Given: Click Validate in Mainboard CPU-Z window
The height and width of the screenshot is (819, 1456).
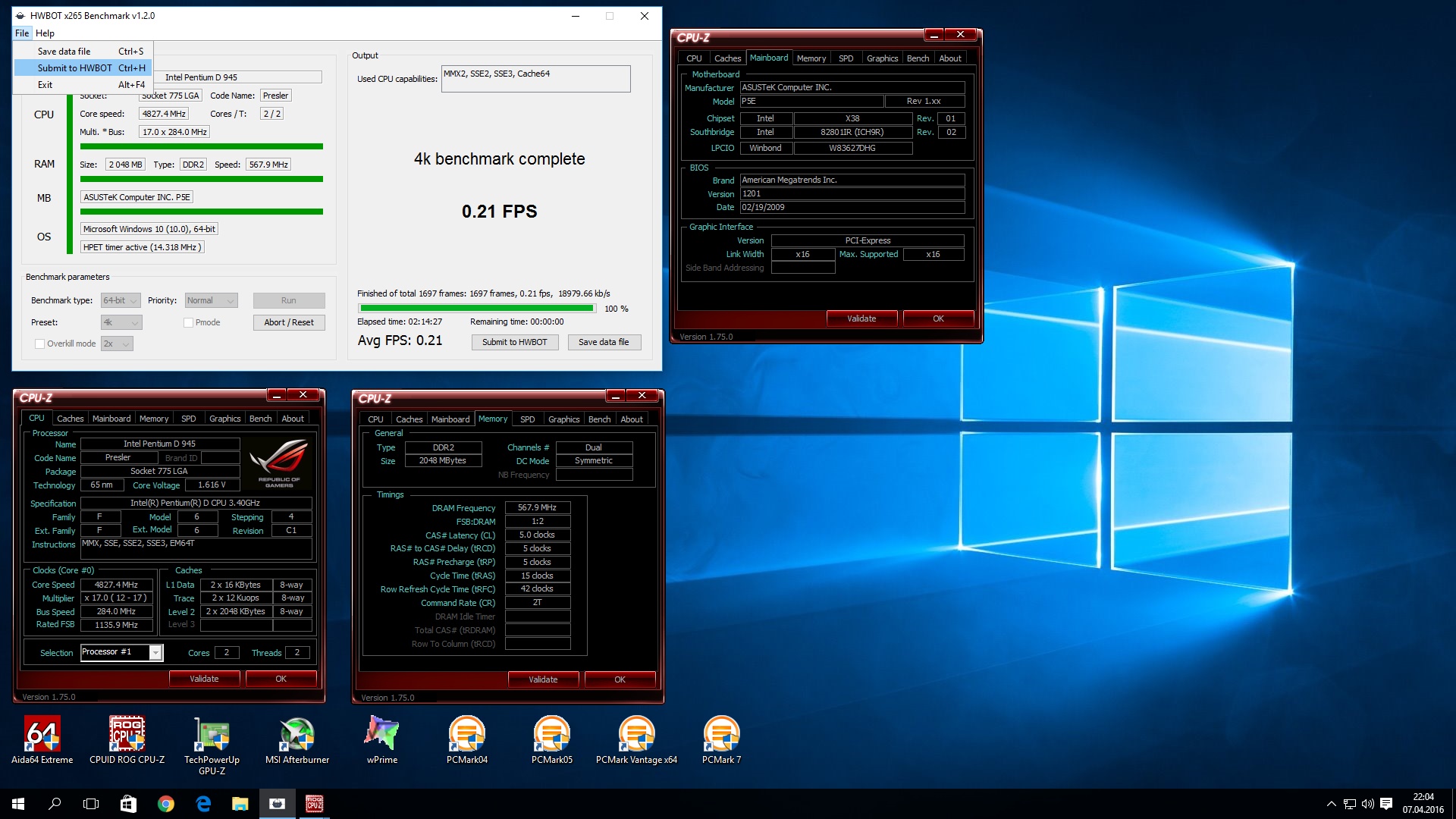Looking at the screenshot, I should click(861, 318).
